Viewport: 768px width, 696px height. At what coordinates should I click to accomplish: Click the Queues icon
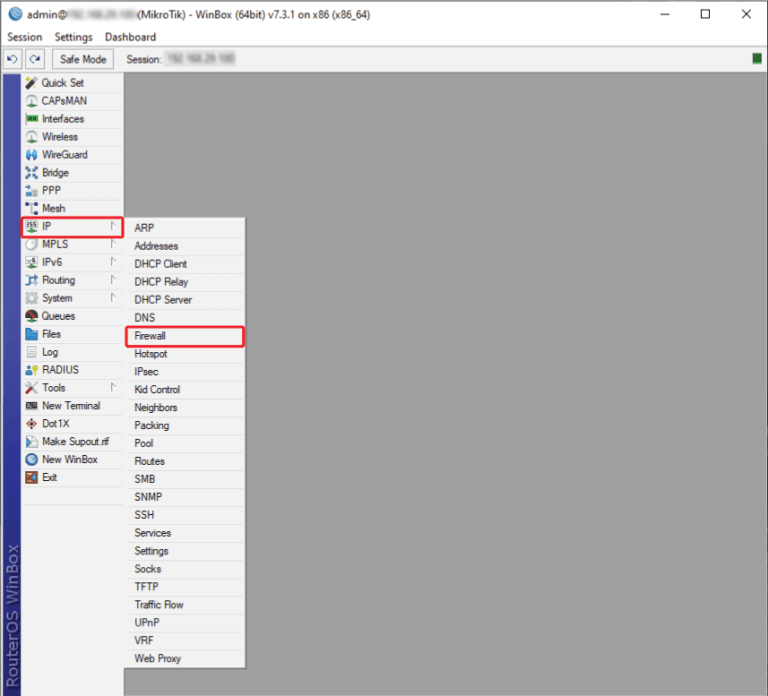point(31,316)
